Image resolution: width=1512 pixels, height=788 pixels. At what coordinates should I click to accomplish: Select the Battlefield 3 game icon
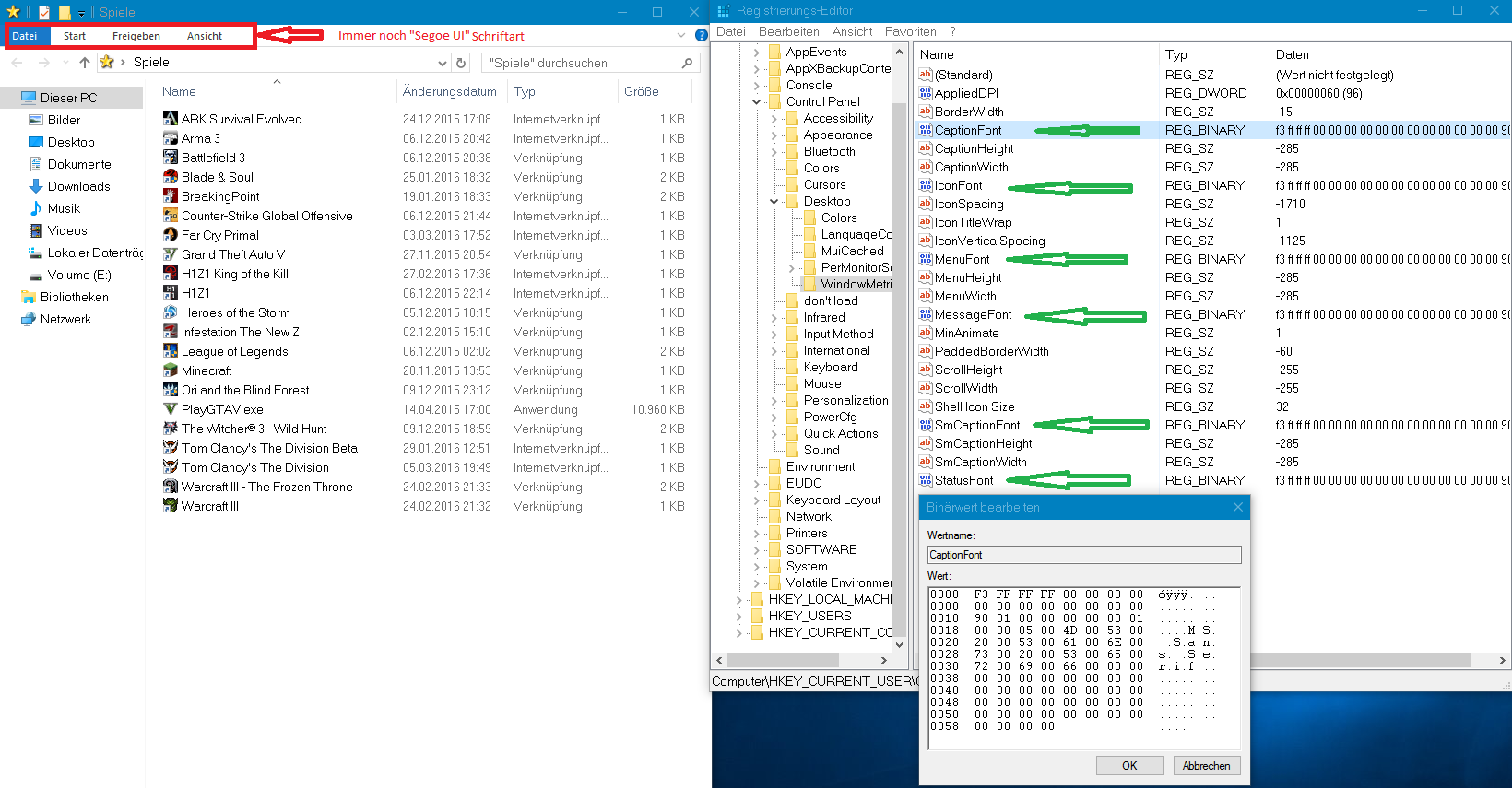[171, 157]
